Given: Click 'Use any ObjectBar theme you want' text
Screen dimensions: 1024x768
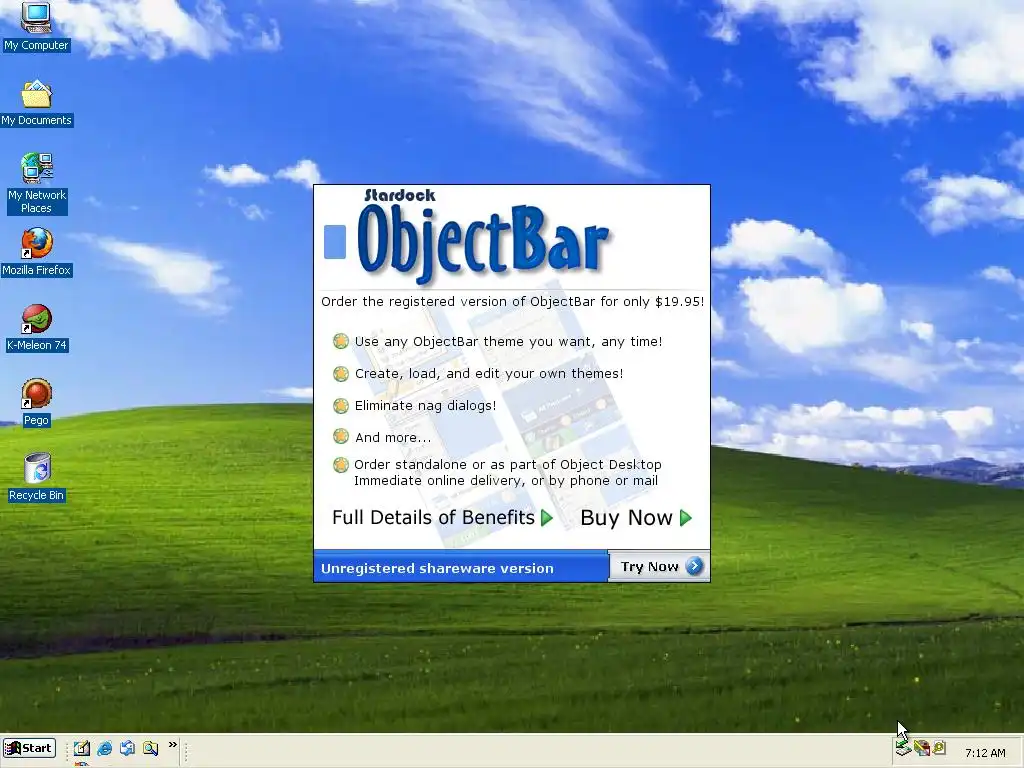Looking at the screenshot, I should pyautogui.click(x=508, y=342).
